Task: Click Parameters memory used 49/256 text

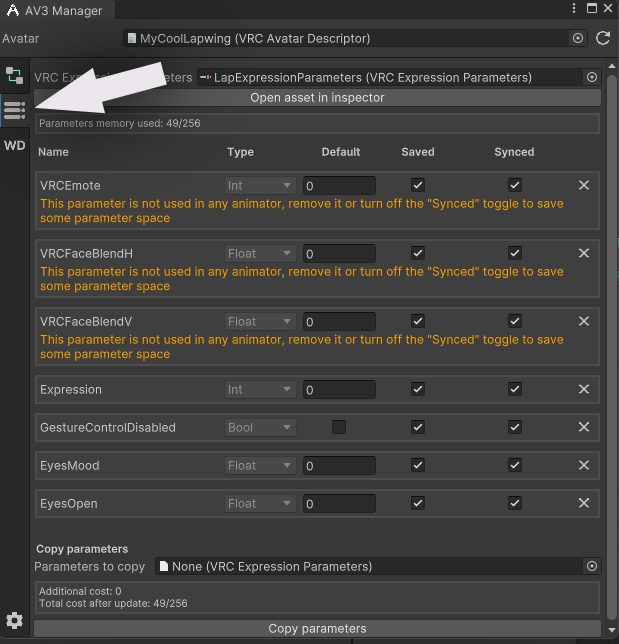Action: pos(120,123)
